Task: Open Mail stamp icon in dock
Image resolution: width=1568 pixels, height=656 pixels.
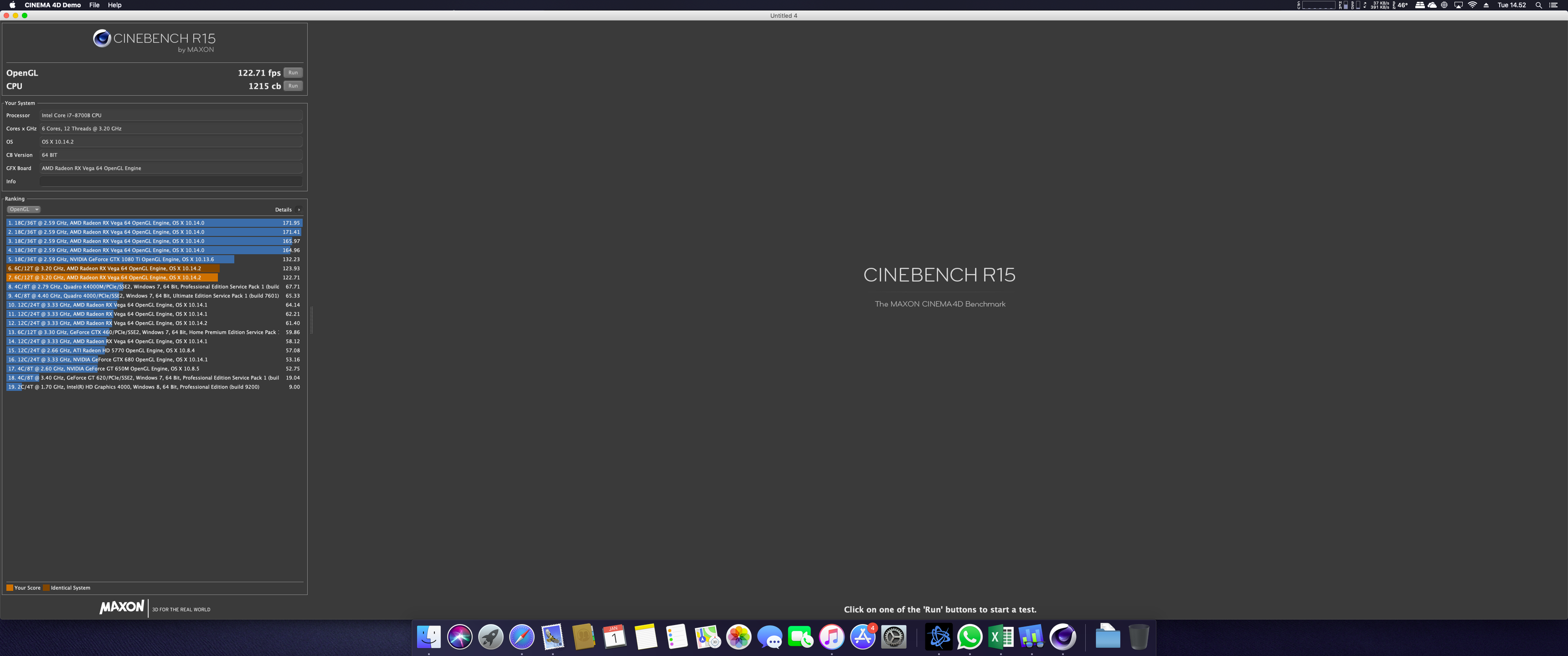Action: coord(553,637)
